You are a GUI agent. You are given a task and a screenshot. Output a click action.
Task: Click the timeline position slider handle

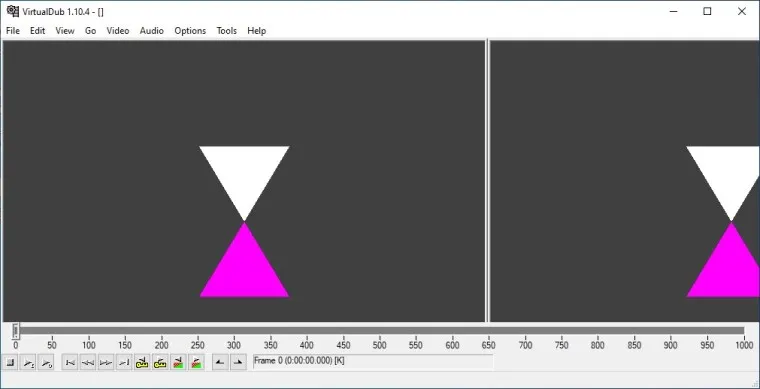(16, 331)
